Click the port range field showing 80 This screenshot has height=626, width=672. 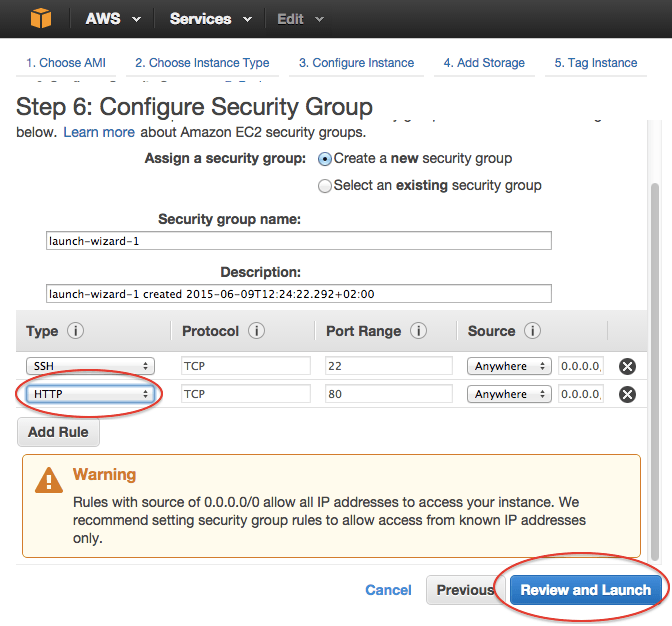tap(389, 394)
